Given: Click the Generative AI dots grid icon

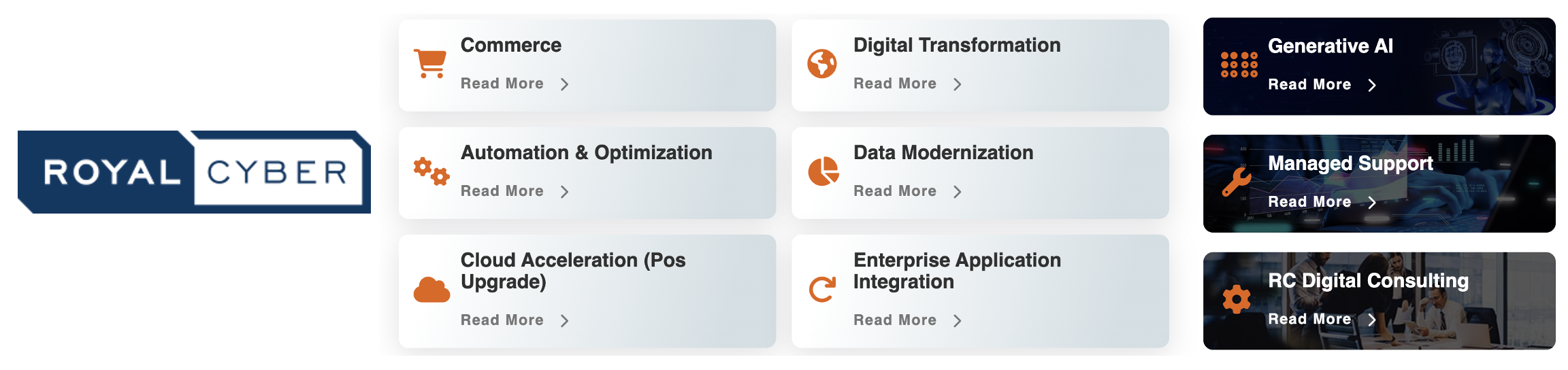Looking at the screenshot, I should tap(1239, 65).
